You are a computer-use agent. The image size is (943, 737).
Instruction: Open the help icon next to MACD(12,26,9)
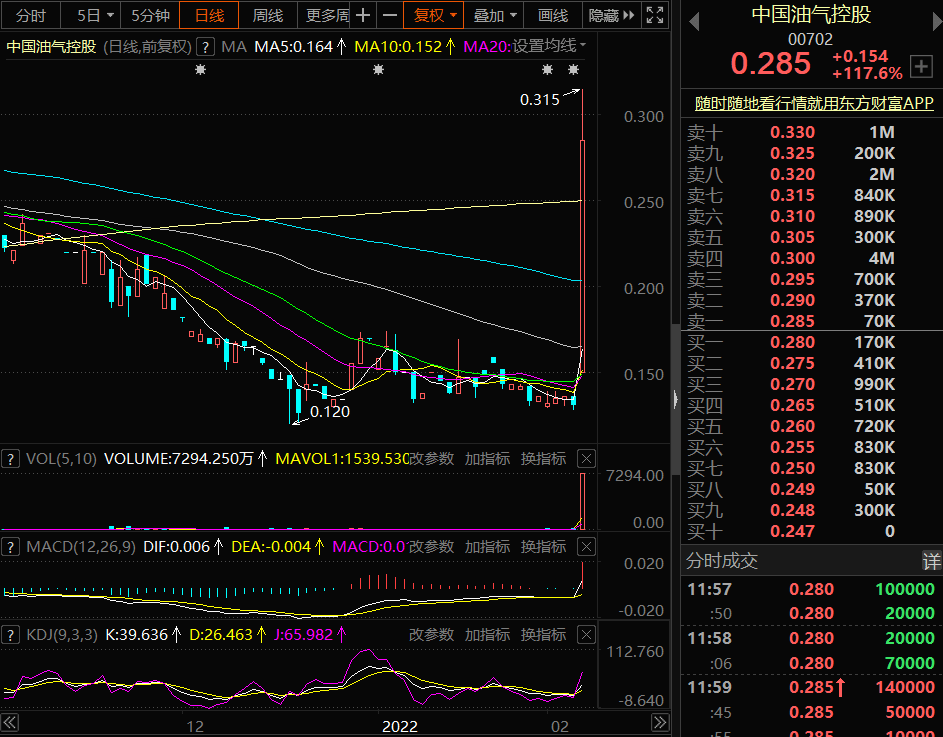(11, 547)
